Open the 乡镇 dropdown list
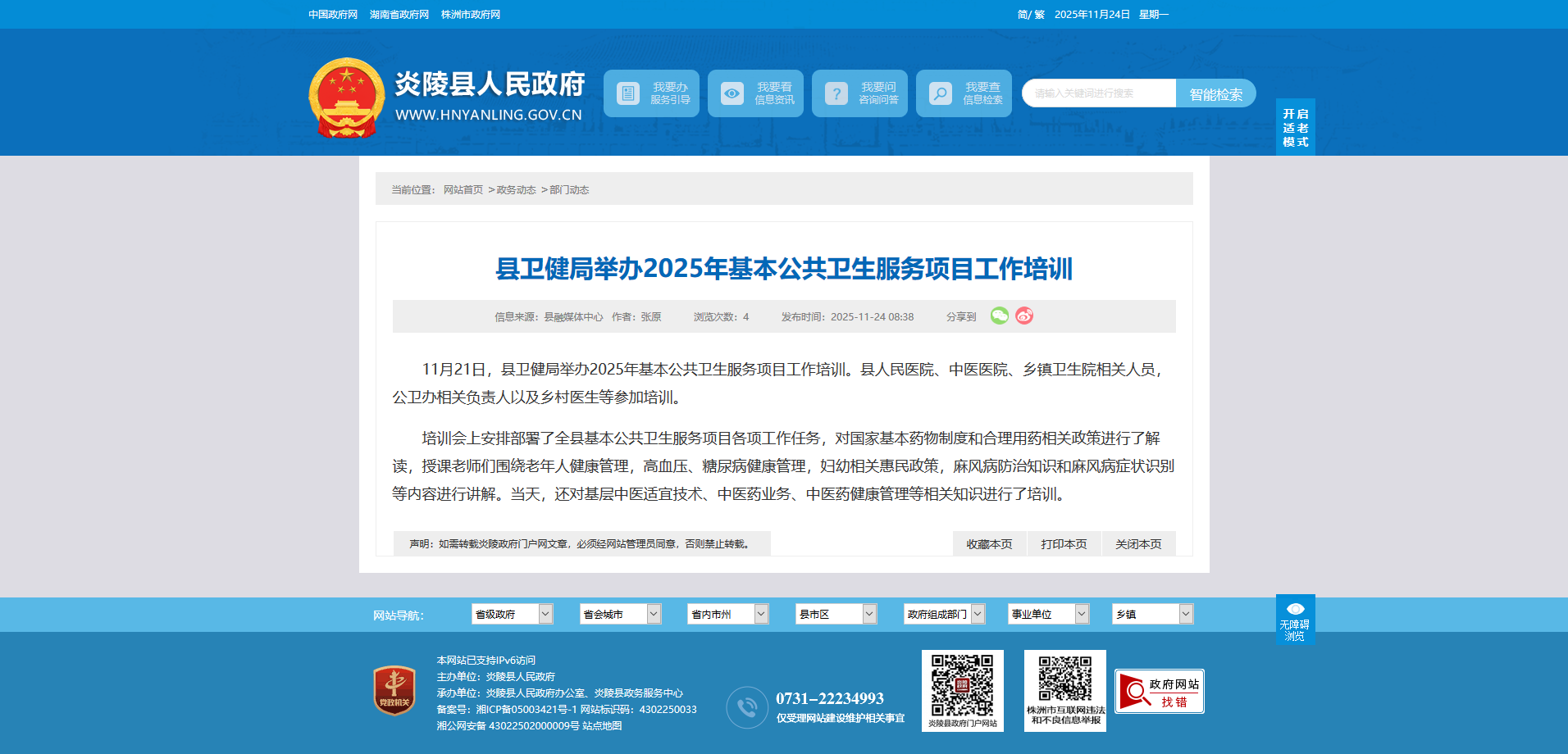The image size is (1568, 754). (1152, 614)
